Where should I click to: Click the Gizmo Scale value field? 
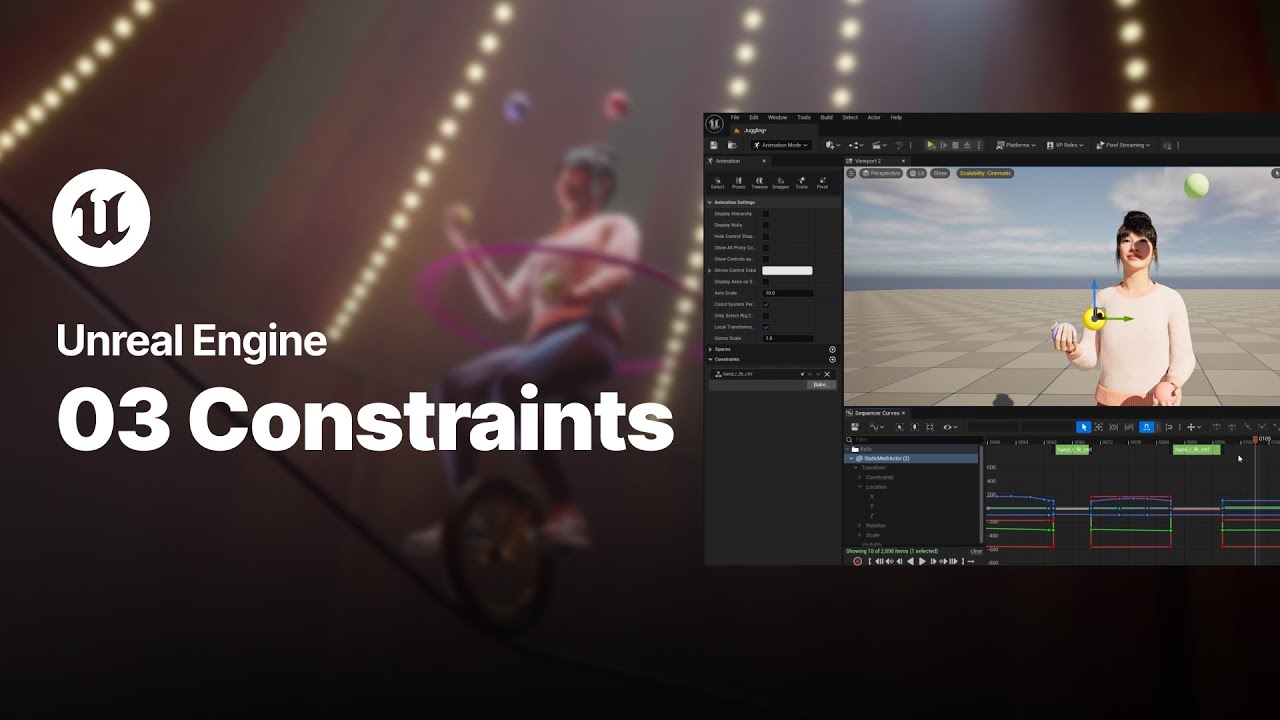[x=788, y=338]
